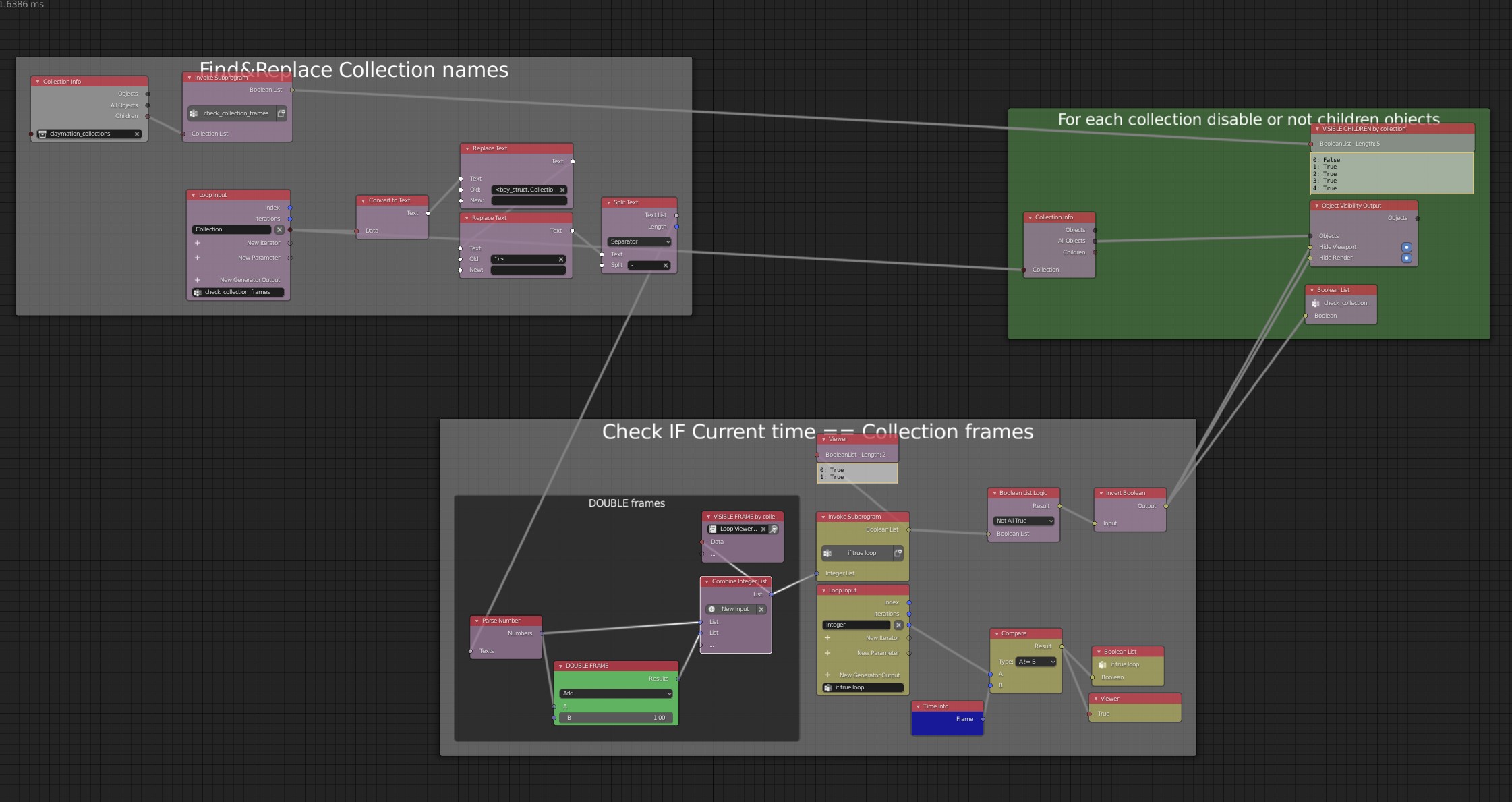Click plus icon next to New Parameter in Collection loop

(x=198, y=258)
